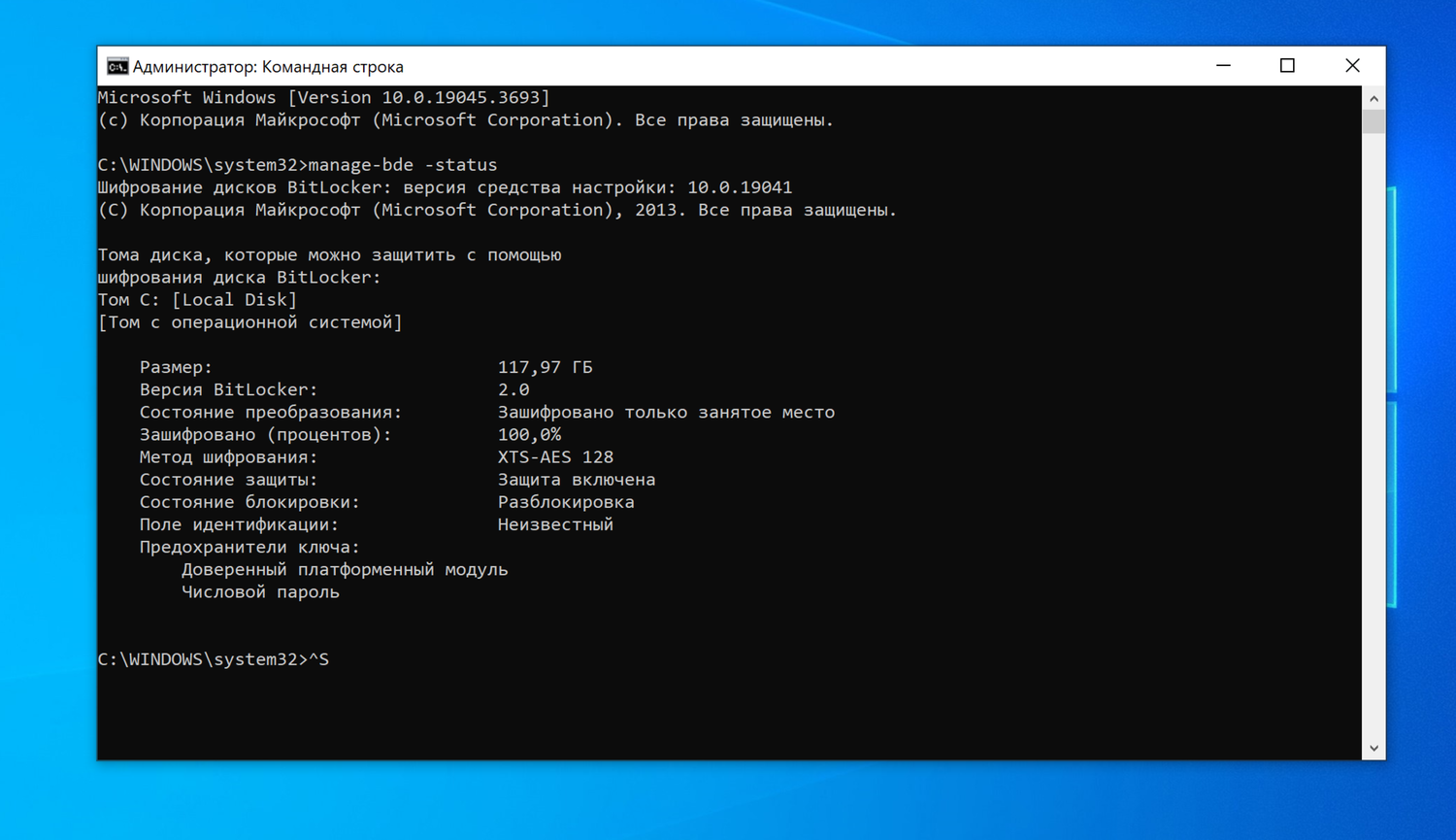This screenshot has height=840, width=1456.
Task: Click the Защита включена value
Action: [x=577, y=480]
